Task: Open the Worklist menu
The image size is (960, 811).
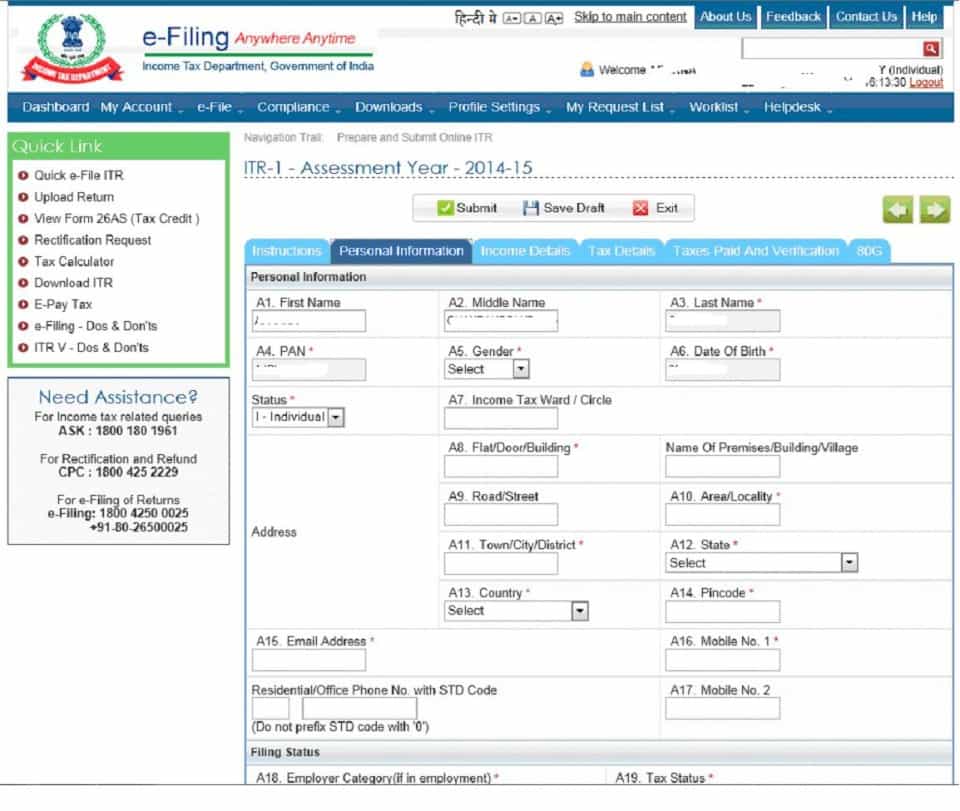Action: click(x=719, y=108)
